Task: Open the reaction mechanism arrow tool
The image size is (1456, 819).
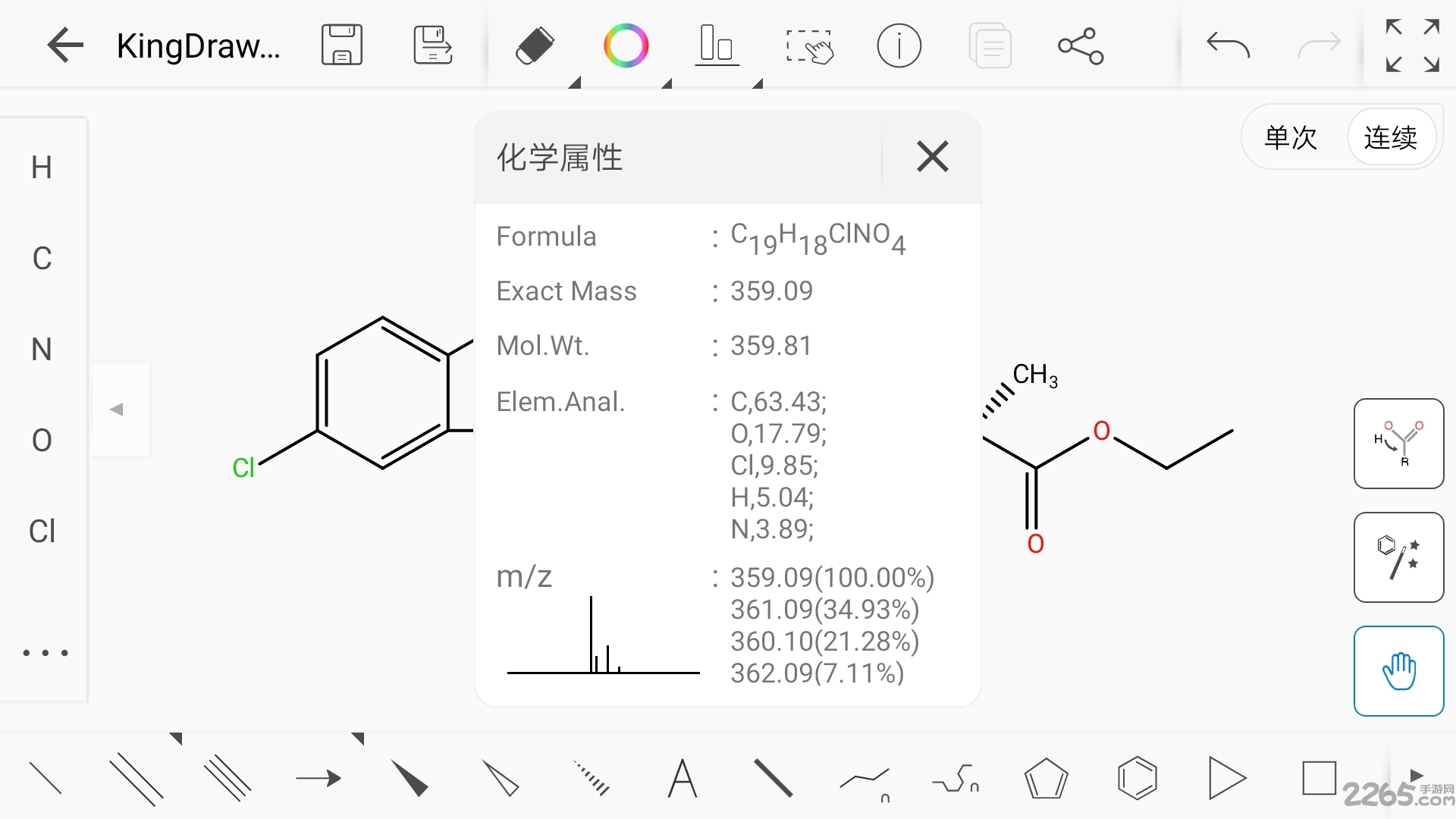Action: point(1398,444)
